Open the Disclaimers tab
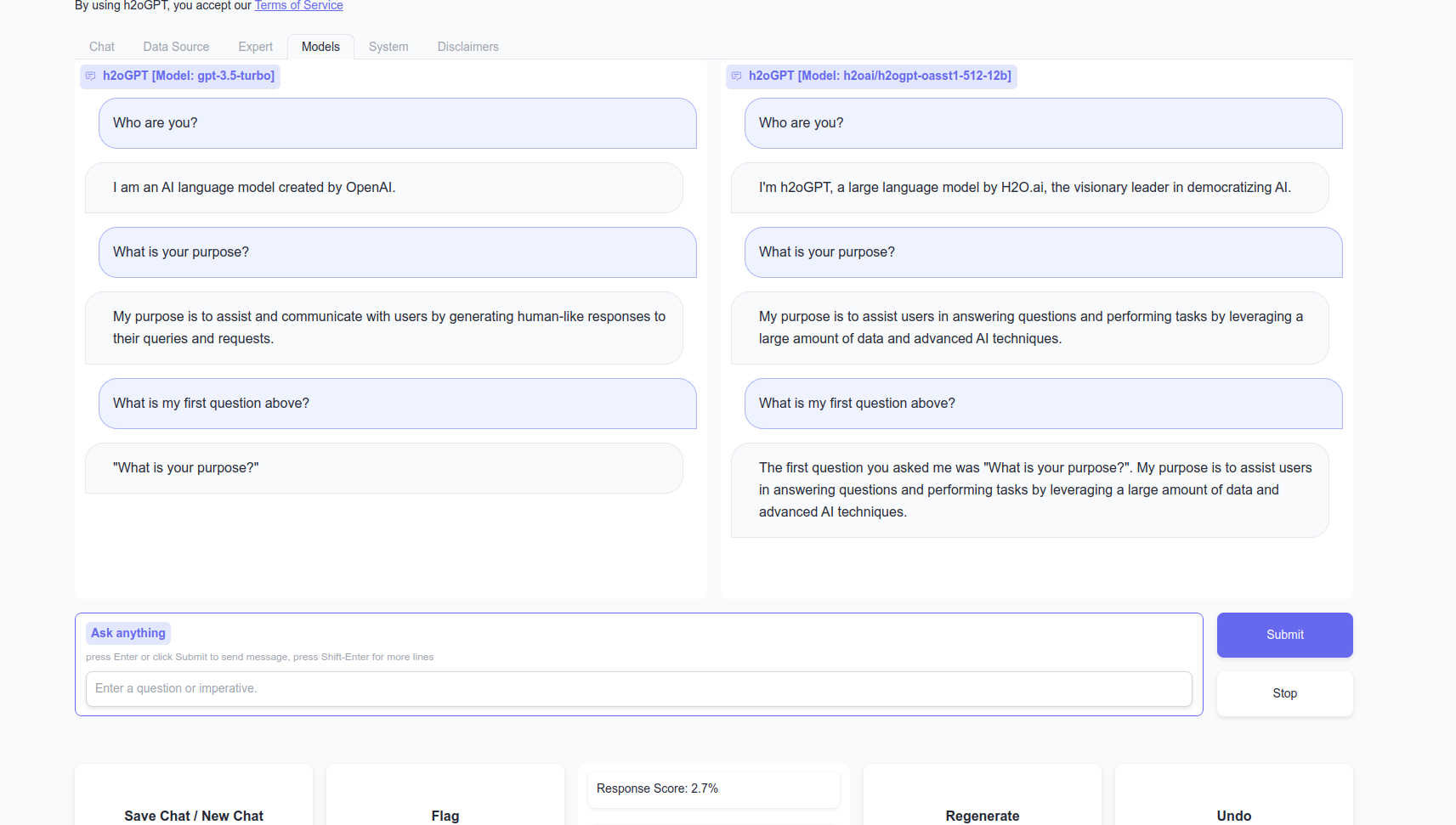Screen dimensions: 1456x825 467,47
